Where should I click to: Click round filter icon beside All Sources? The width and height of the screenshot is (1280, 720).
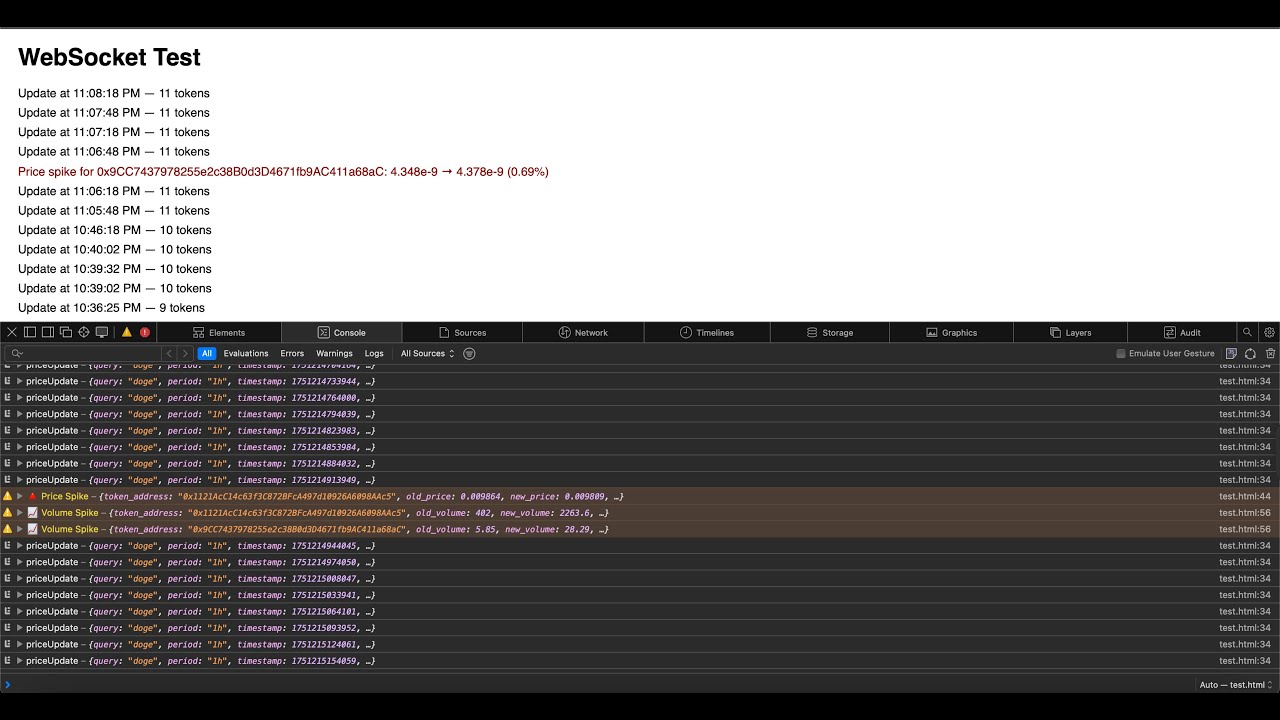point(469,353)
